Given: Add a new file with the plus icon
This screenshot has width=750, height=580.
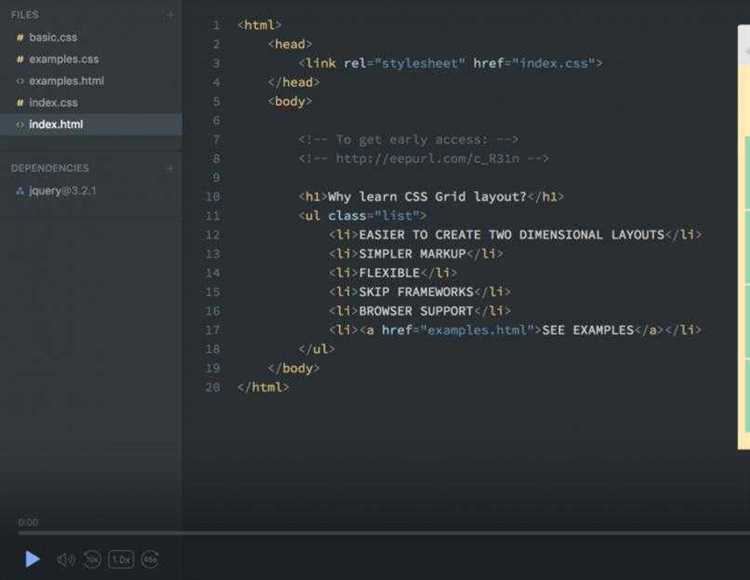Looking at the screenshot, I should [170, 15].
